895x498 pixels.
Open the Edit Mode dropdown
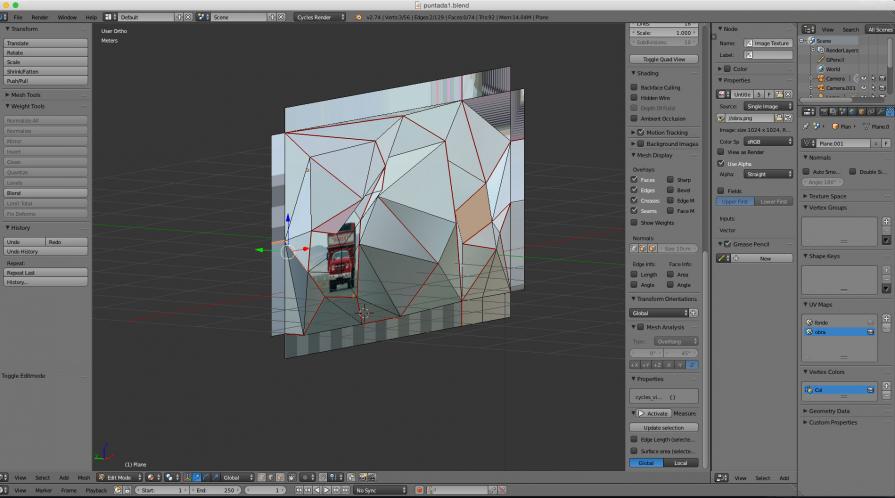[120, 477]
